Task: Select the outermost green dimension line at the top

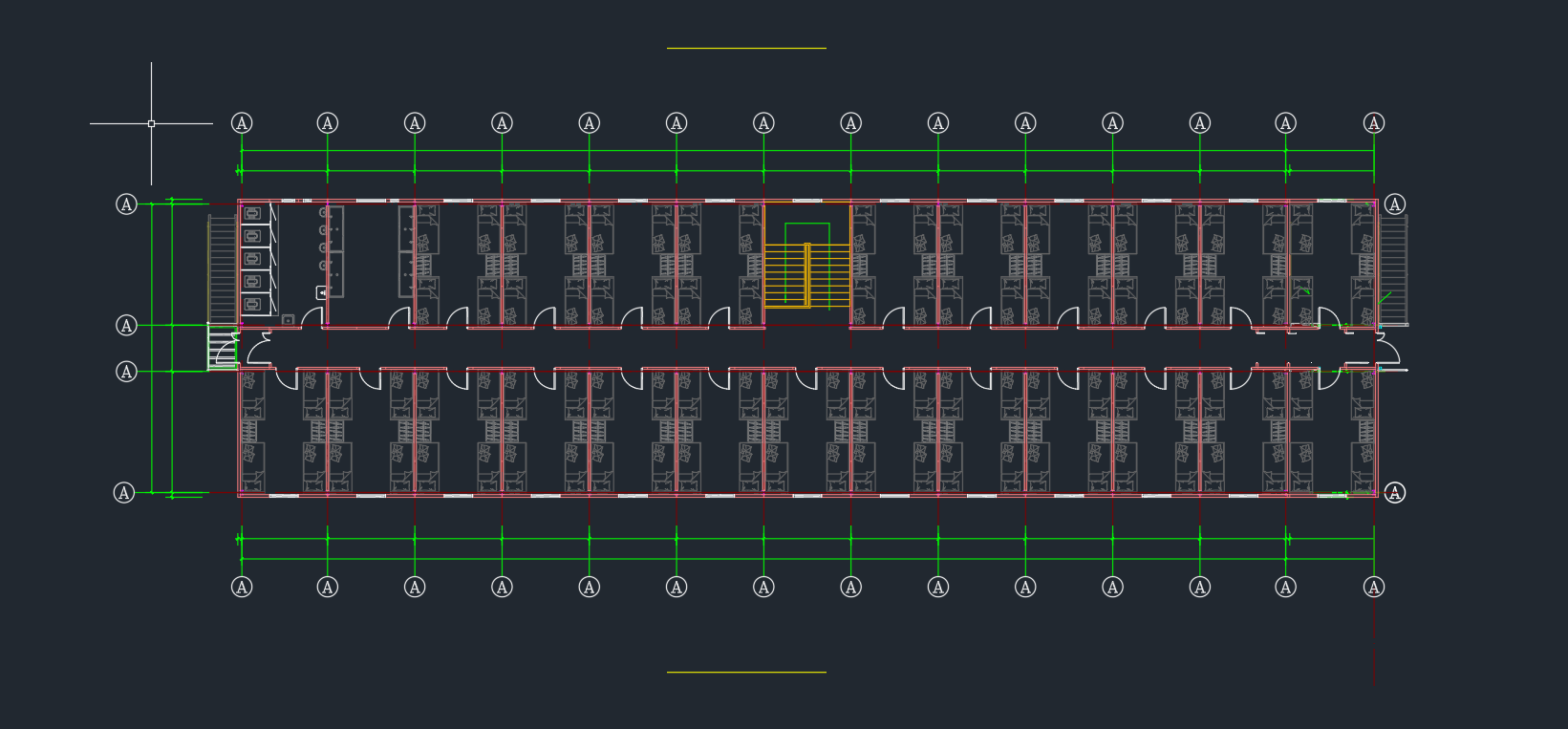Action: (x=807, y=150)
